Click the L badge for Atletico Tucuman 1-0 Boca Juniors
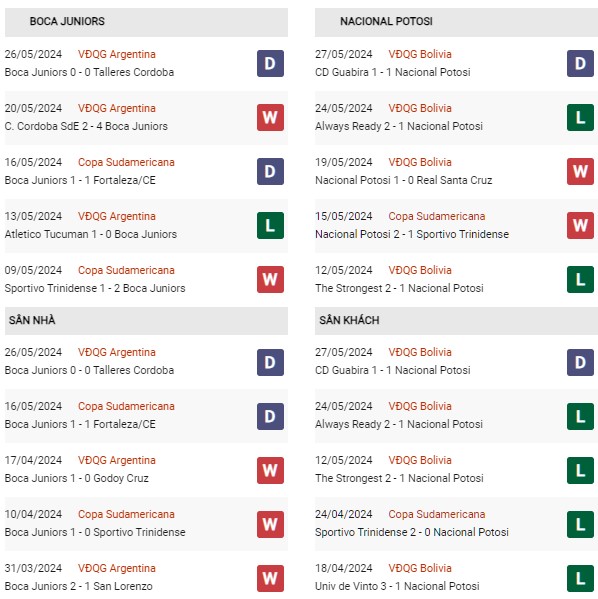Viewport: 598px width, 599px height. 270,225
